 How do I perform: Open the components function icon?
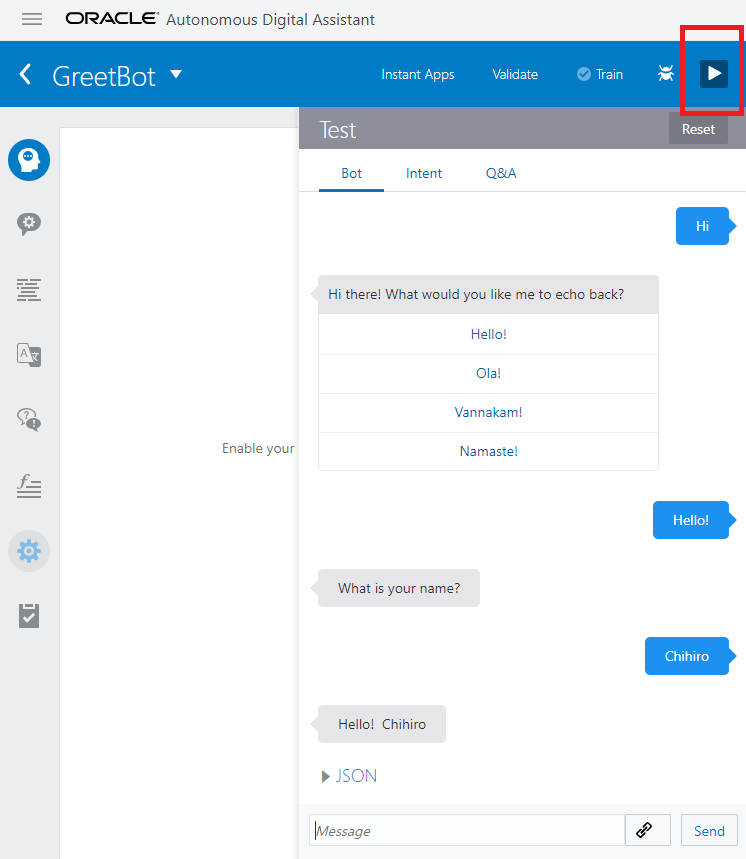coord(29,486)
